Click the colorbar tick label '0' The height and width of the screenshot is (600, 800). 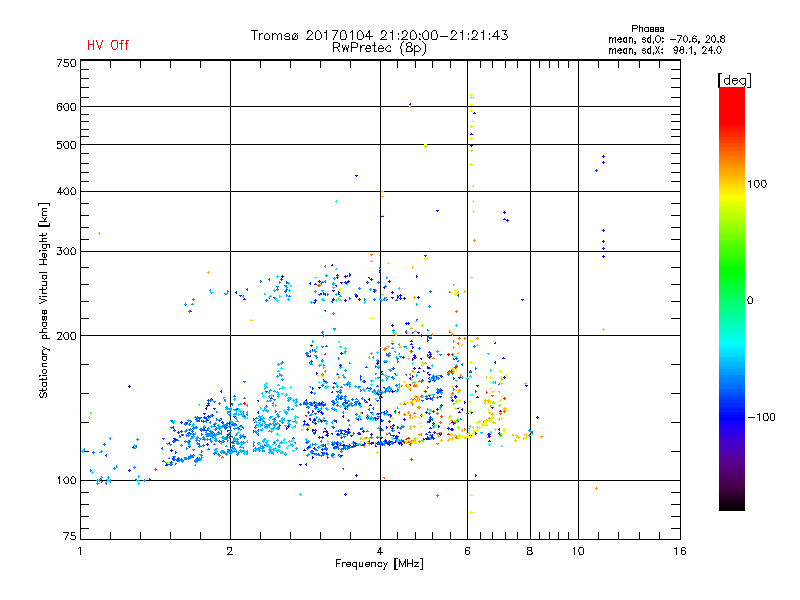750,301
